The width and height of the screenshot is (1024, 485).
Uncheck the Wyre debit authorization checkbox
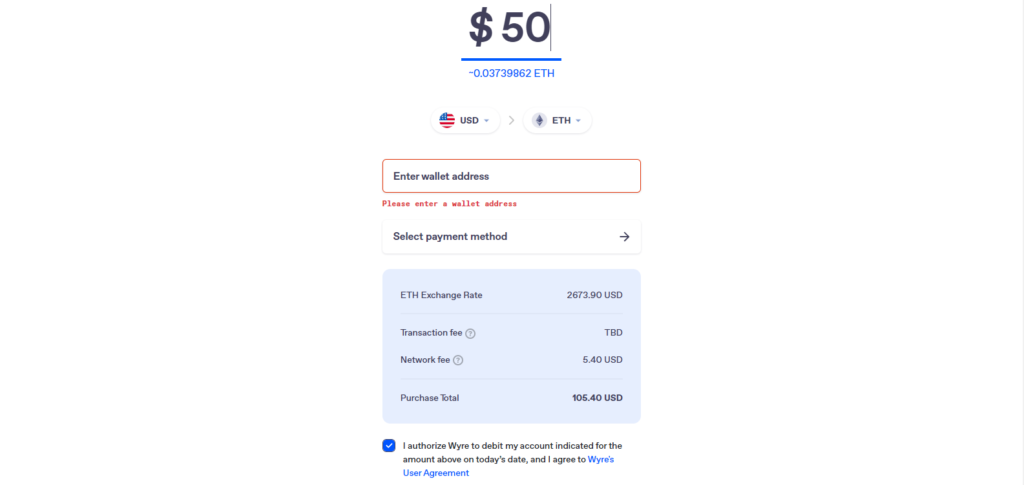(389, 446)
